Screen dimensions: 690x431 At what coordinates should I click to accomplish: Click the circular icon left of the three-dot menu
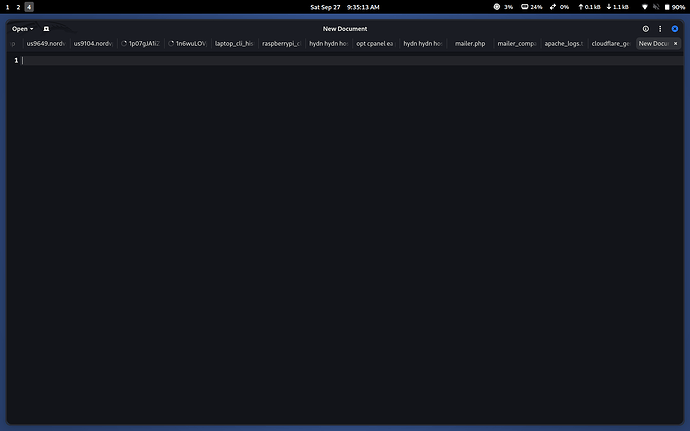[645, 29]
